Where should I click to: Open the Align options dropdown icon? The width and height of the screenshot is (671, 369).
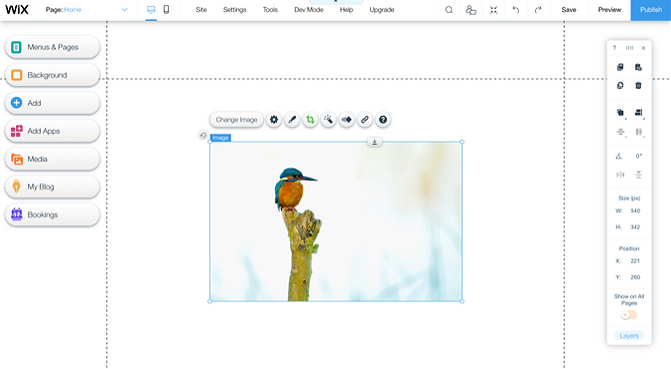point(639,113)
